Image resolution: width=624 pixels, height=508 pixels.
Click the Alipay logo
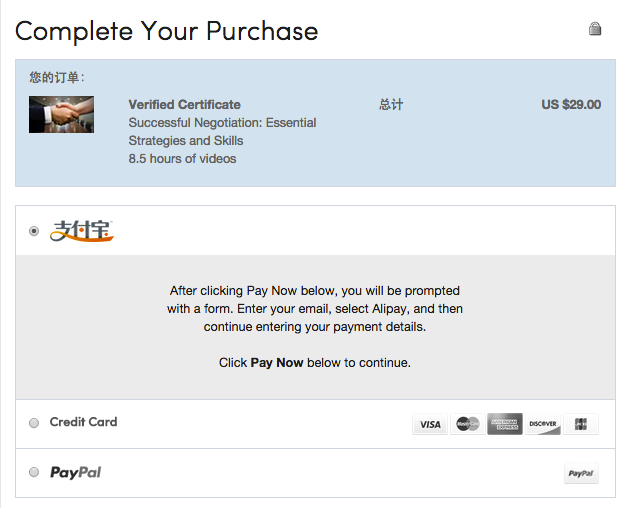tap(82, 231)
